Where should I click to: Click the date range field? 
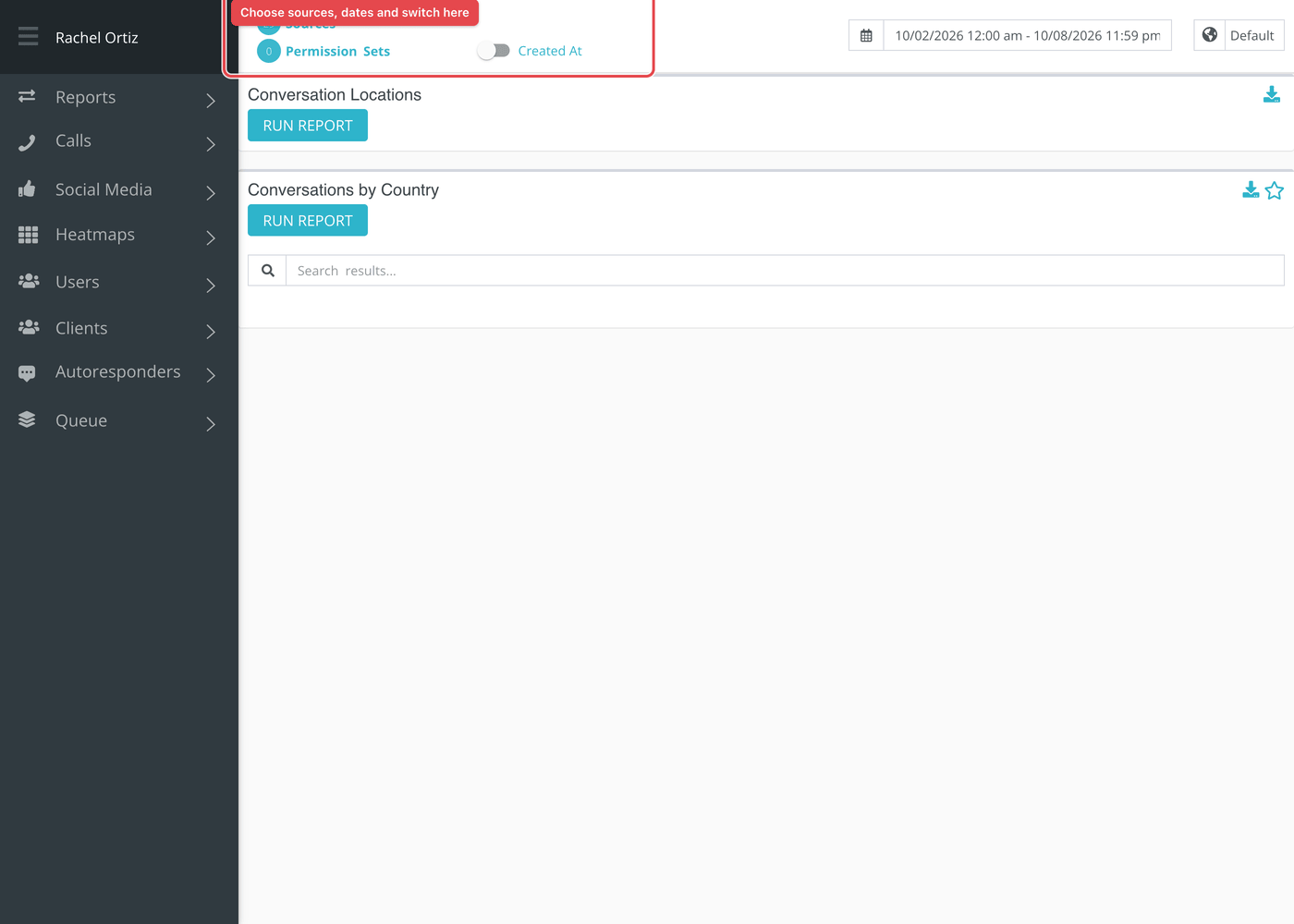tap(1028, 35)
